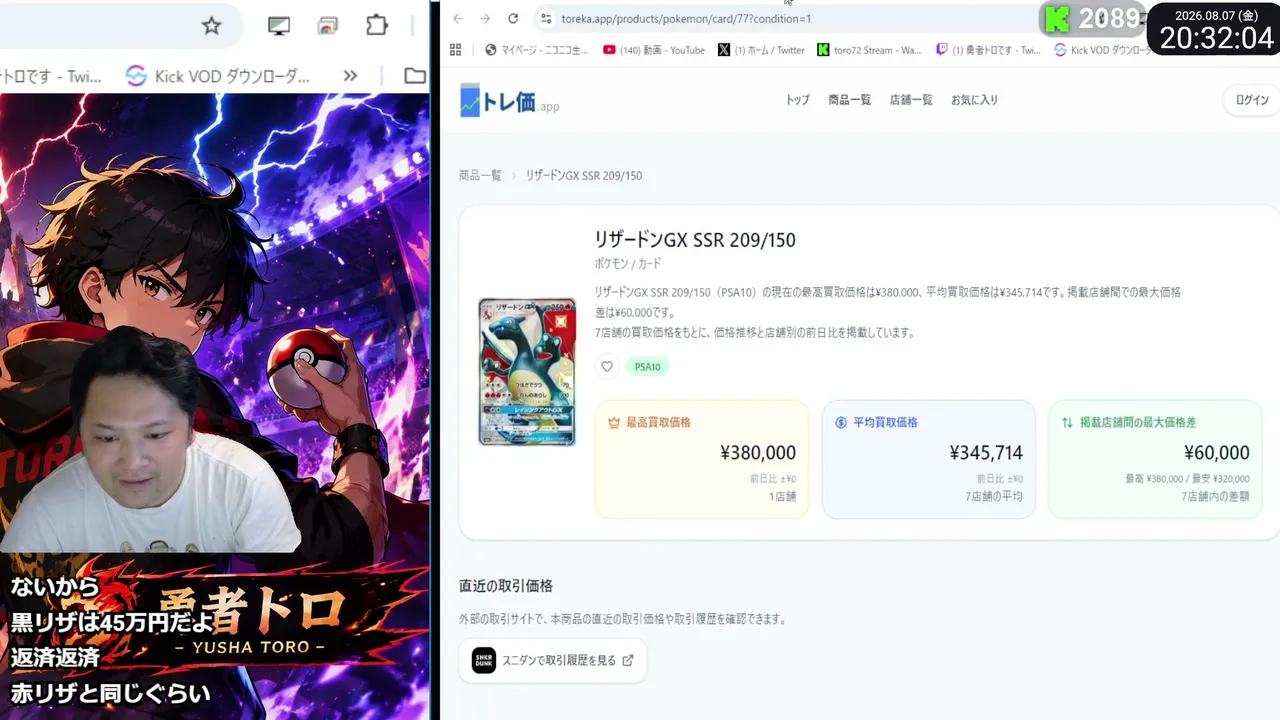The width and height of the screenshot is (1280, 720).
Task: Click the browser back arrow
Action: point(458,18)
